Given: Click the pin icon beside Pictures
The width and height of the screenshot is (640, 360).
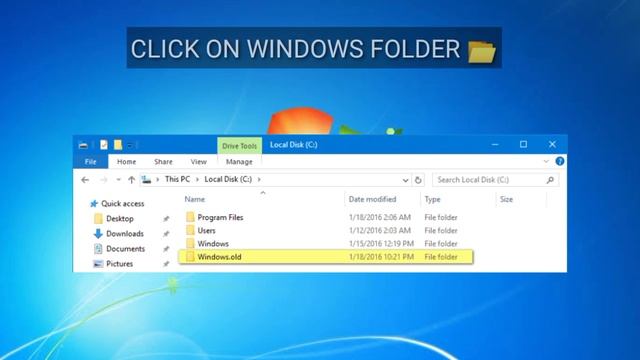Looking at the screenshot, I should pyautogui.click(x=166, y=264).
